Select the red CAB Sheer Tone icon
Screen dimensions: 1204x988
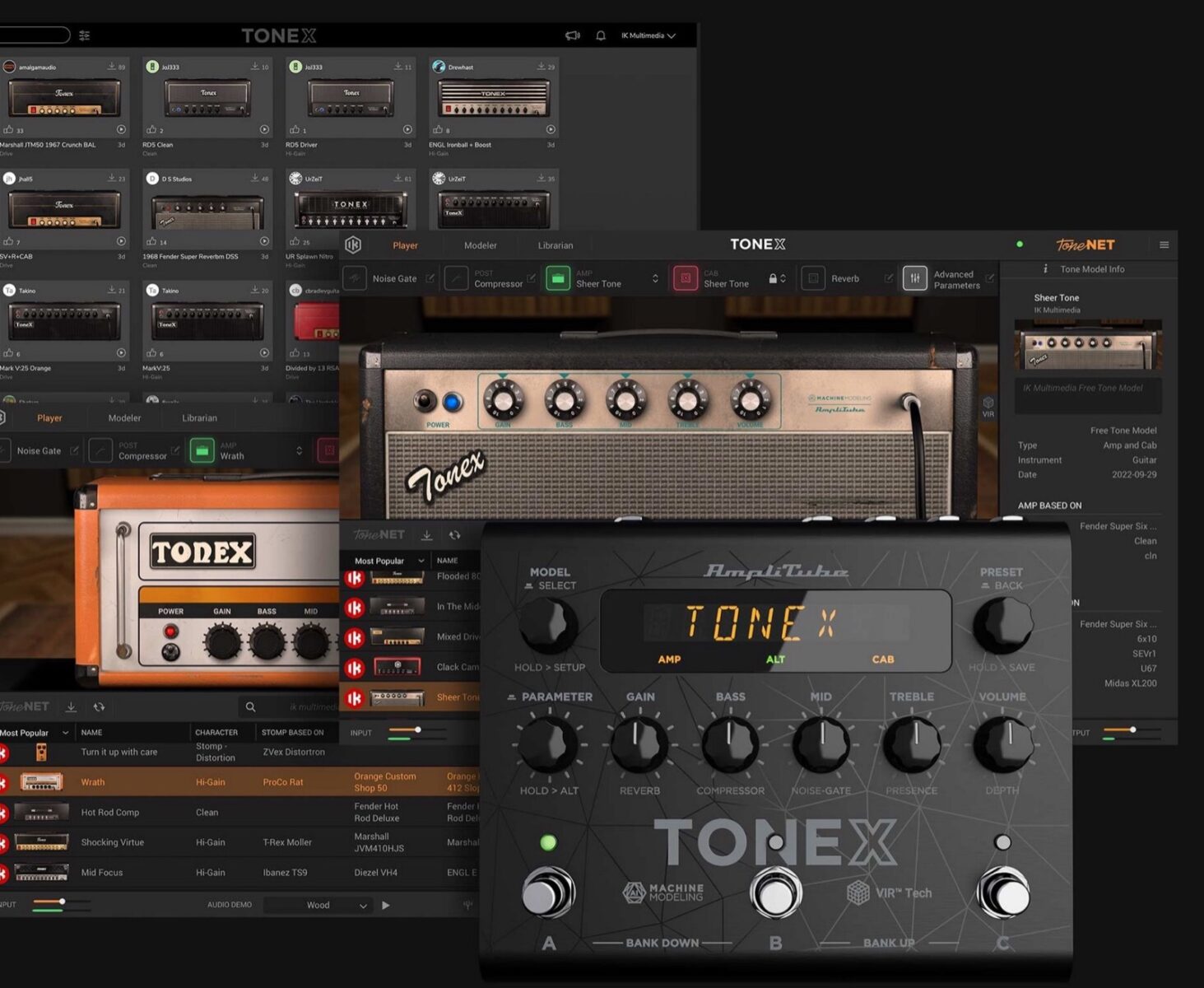click(x=686, y=278)
